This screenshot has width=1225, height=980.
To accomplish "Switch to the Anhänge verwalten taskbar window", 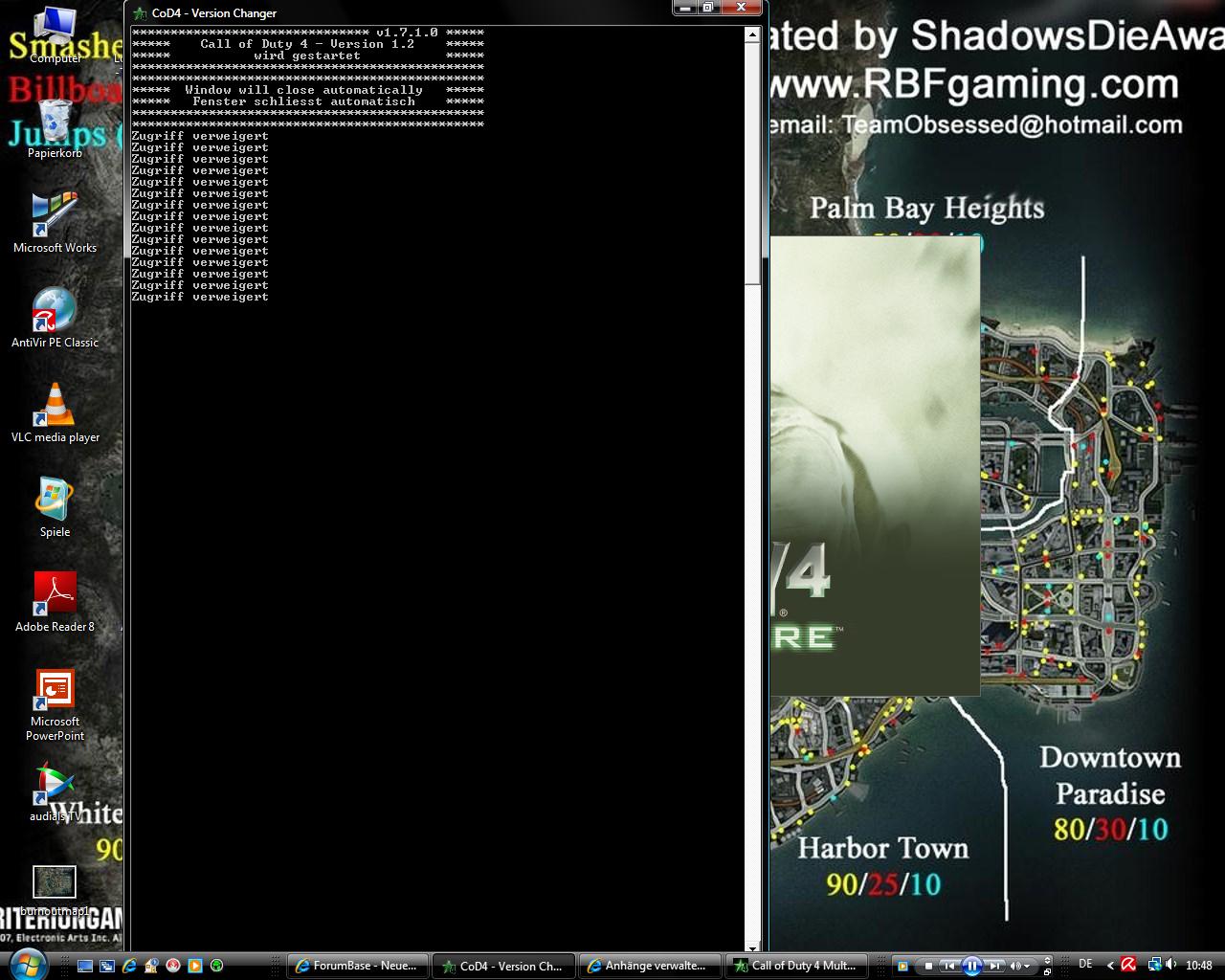I will coord(649,966).
